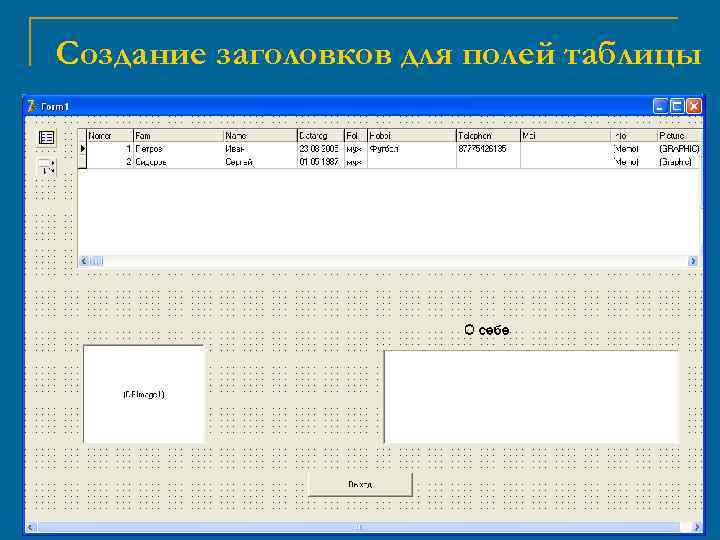Click the Form1 title bar text
Image resolution: width=720 pixels, height=540 pixels.
55,107
